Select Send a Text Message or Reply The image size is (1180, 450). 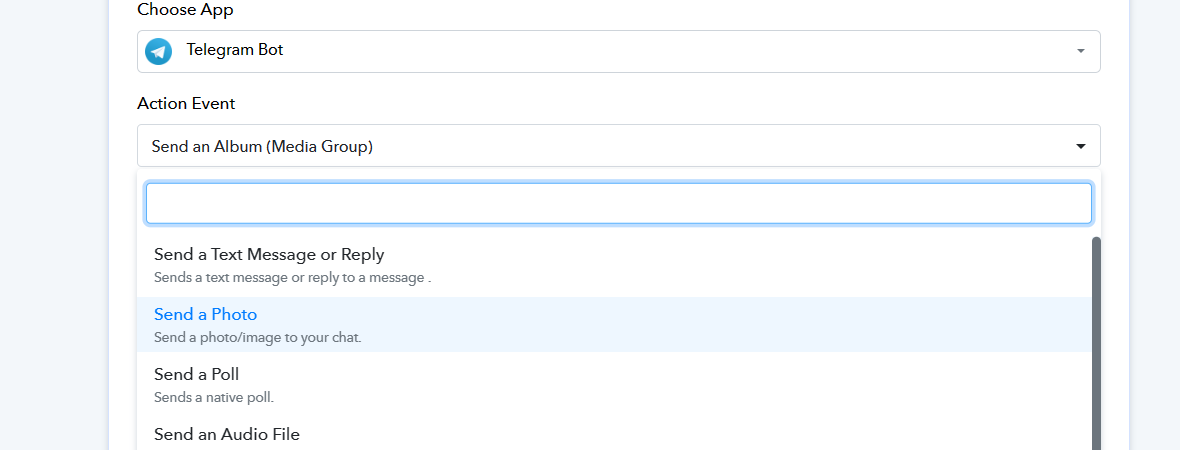click(x=614, y=265)
